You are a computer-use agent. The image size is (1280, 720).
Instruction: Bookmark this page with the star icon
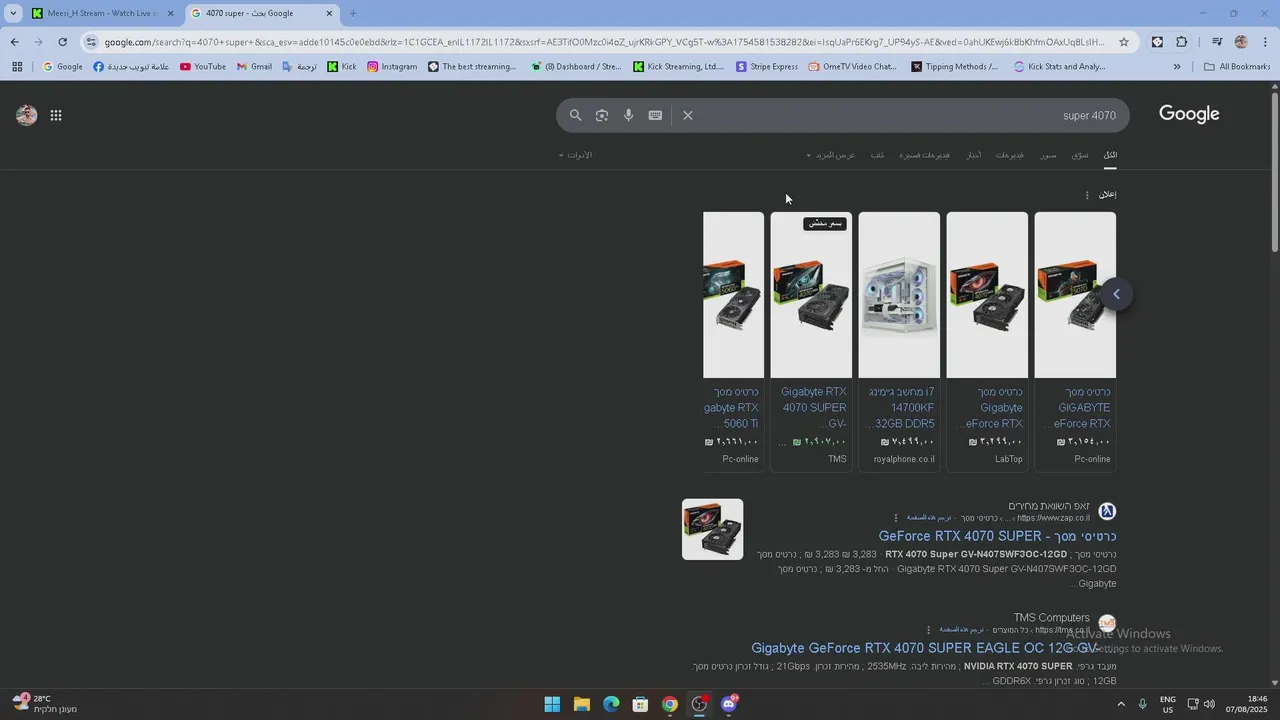[x=1124, y=42]
